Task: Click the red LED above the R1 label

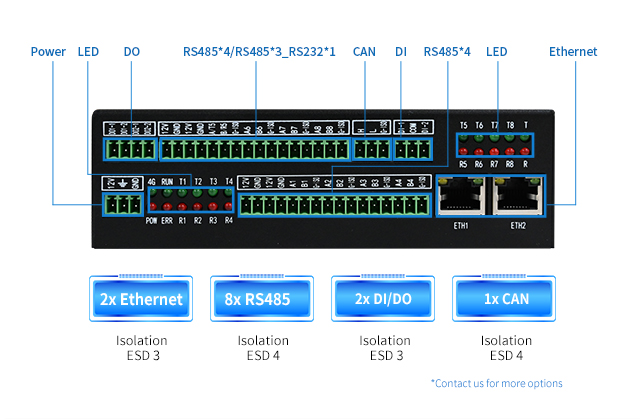Action: (x=182, y=206)
